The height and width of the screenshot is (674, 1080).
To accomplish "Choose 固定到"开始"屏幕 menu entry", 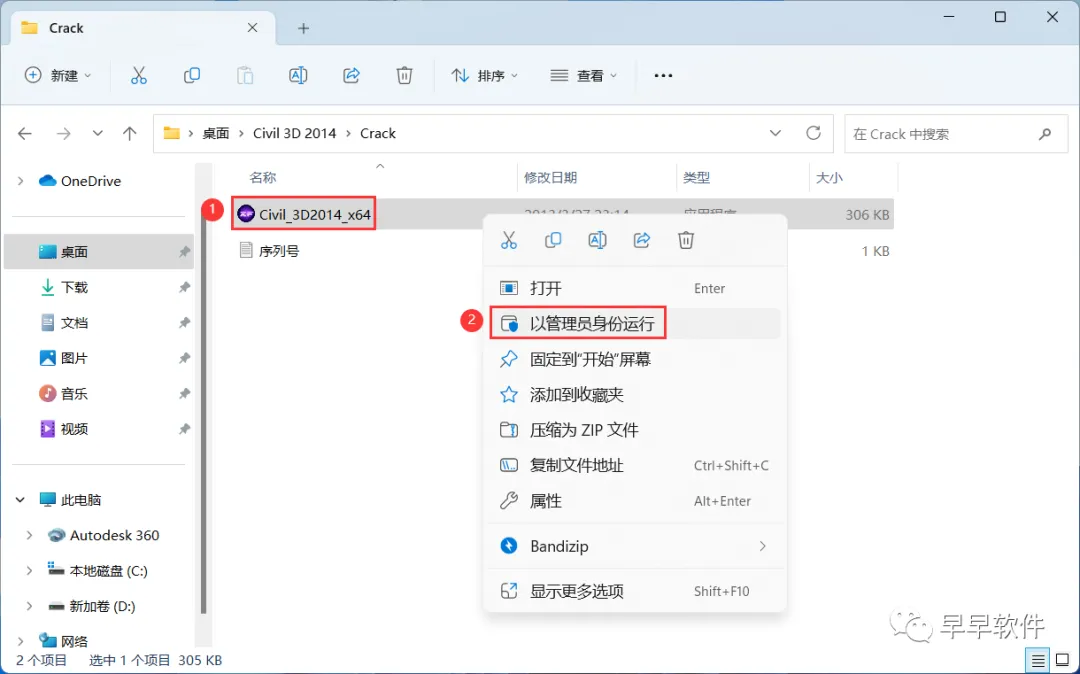I will [x=635, y=359].
